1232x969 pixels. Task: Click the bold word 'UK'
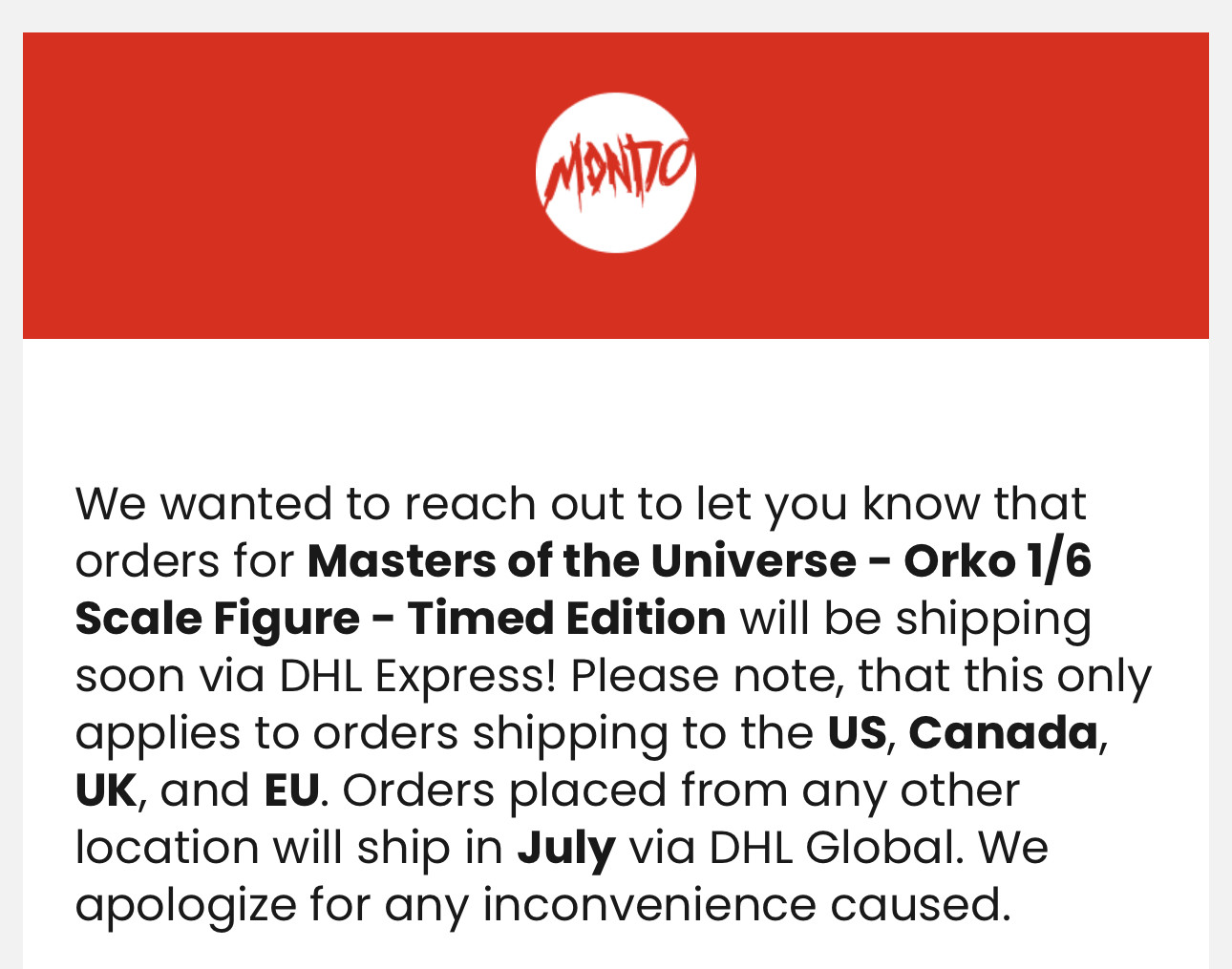106,790
